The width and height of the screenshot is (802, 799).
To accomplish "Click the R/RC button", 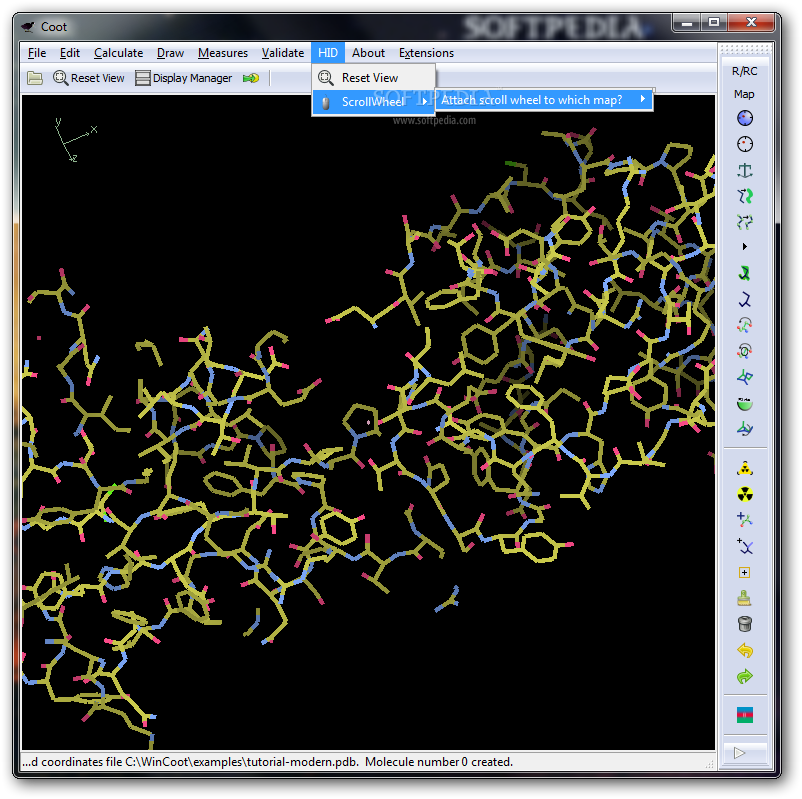I will tap(745, 71).
